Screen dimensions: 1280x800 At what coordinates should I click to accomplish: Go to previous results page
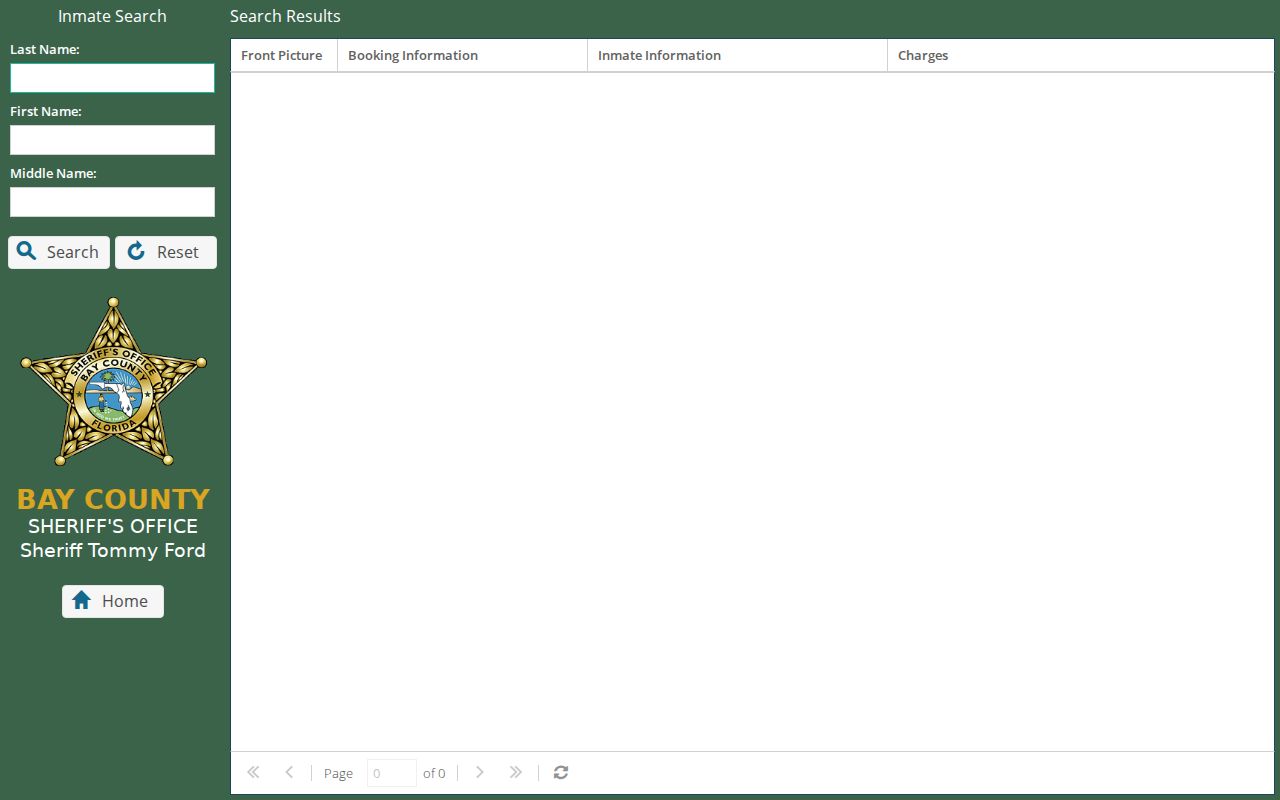coord(289,772)
